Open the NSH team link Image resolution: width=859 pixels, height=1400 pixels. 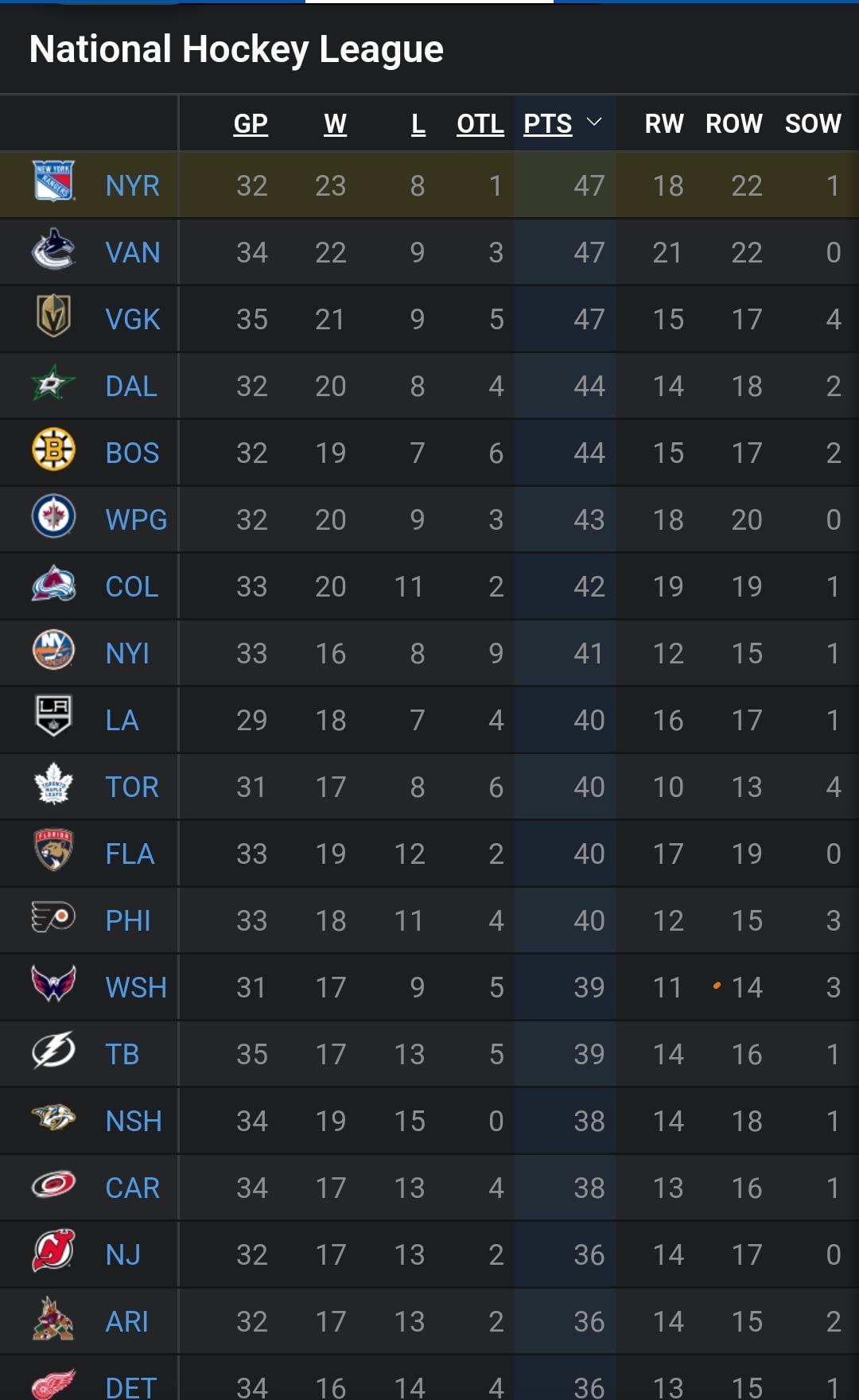click(134, 1122)
